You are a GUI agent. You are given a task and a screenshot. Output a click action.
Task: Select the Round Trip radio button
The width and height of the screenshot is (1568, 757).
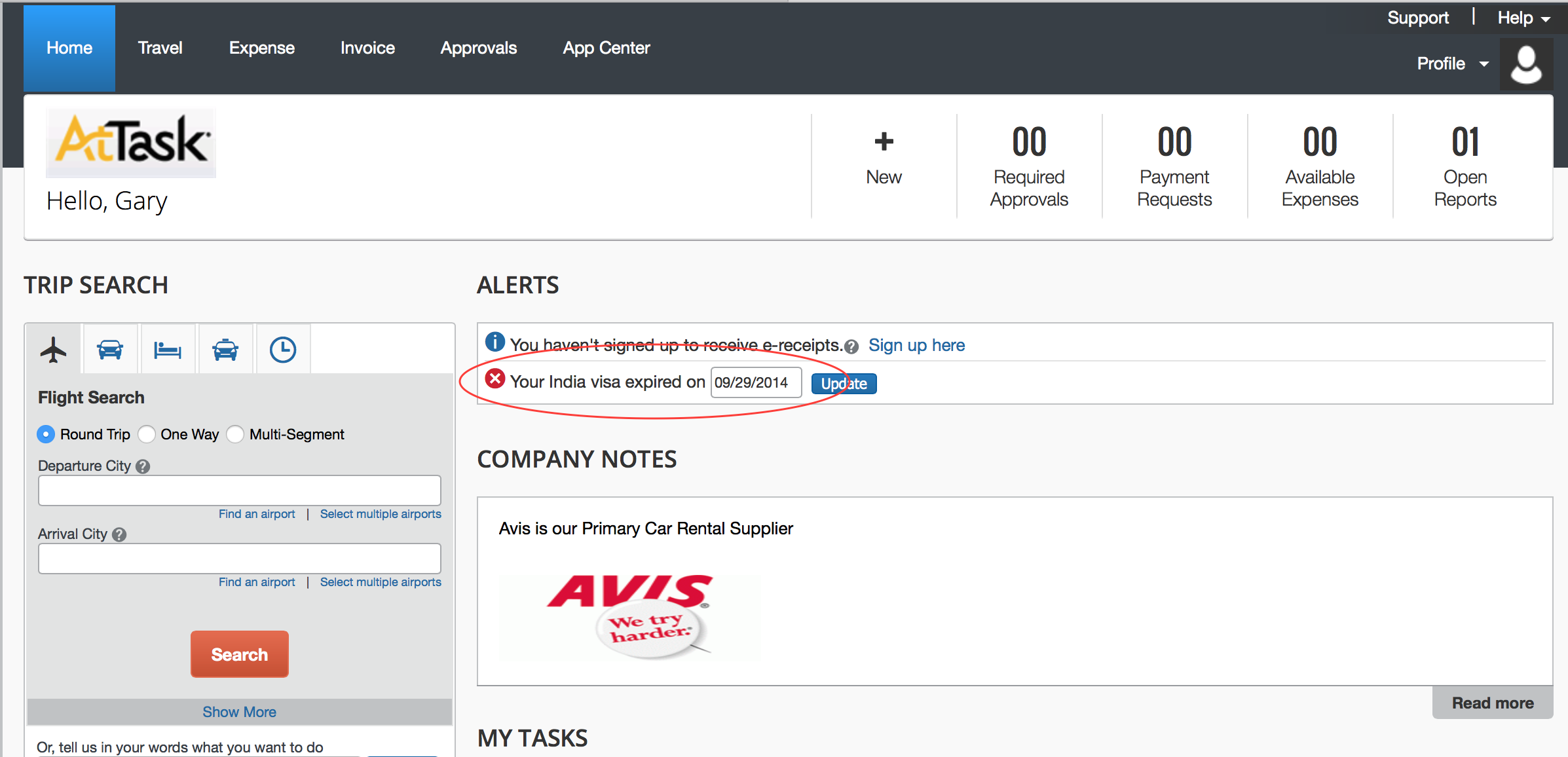(46, 434)
